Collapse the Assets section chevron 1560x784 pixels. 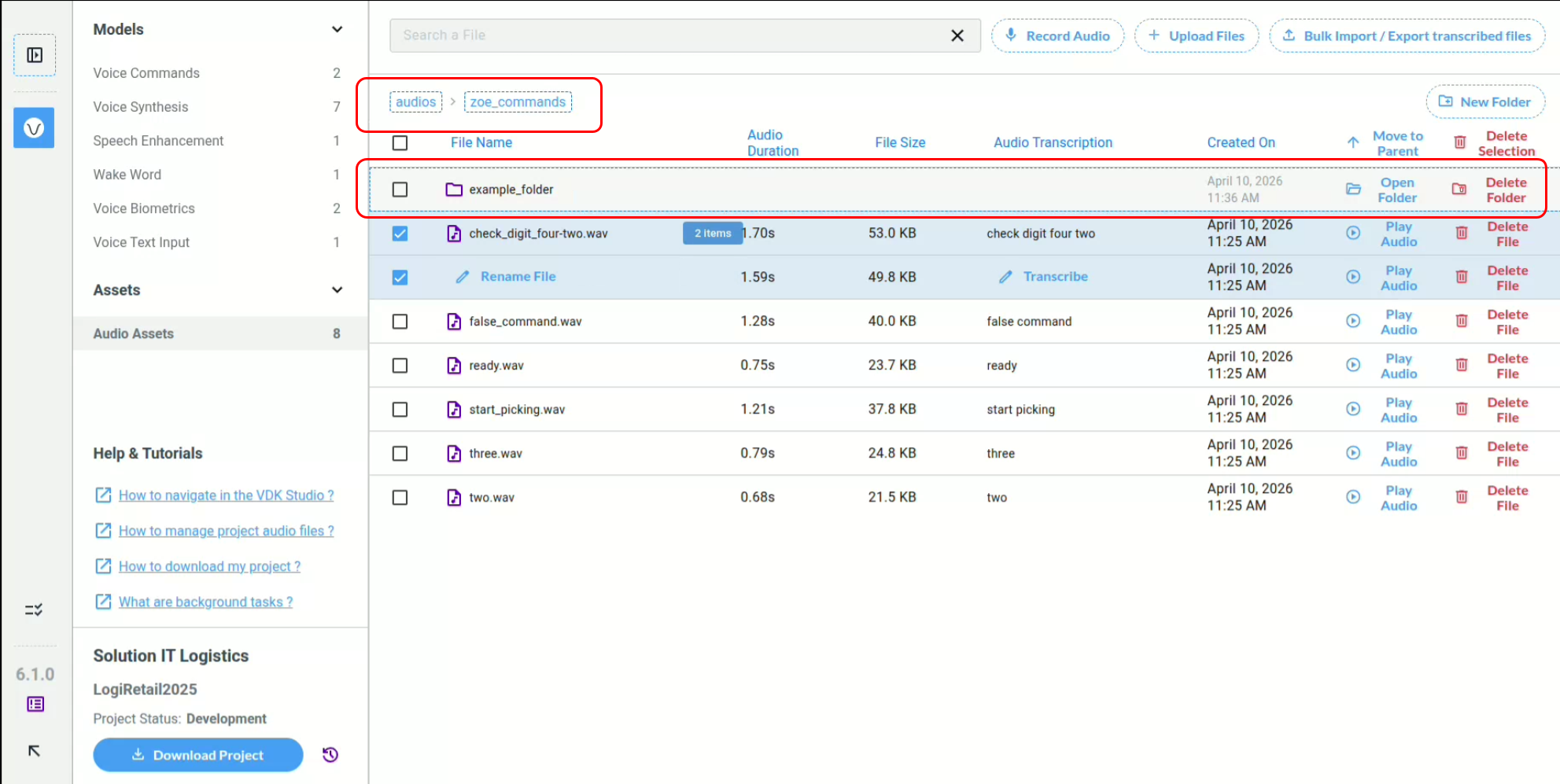tap(337, 290)
